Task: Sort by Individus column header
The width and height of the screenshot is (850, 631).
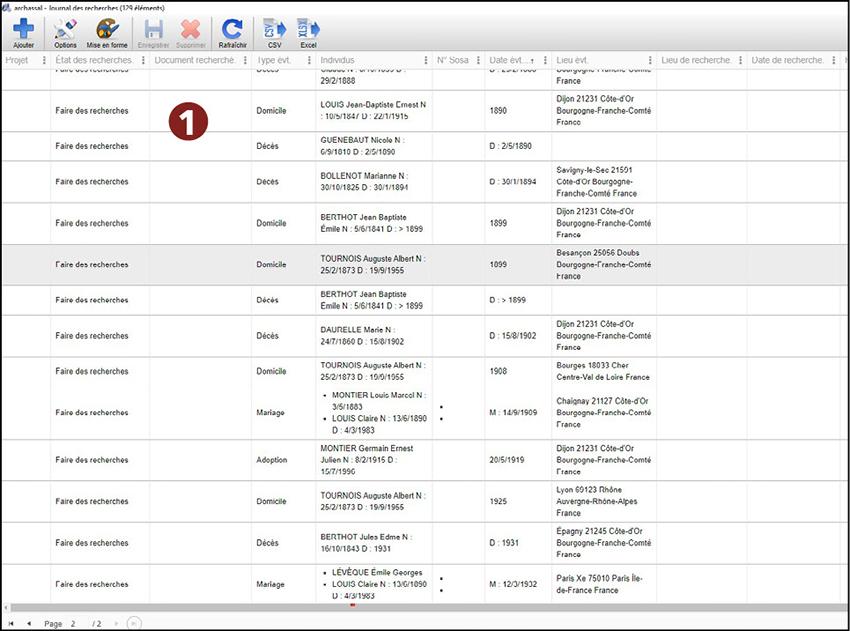Action: pyautogui.click(x=337, y=60)
